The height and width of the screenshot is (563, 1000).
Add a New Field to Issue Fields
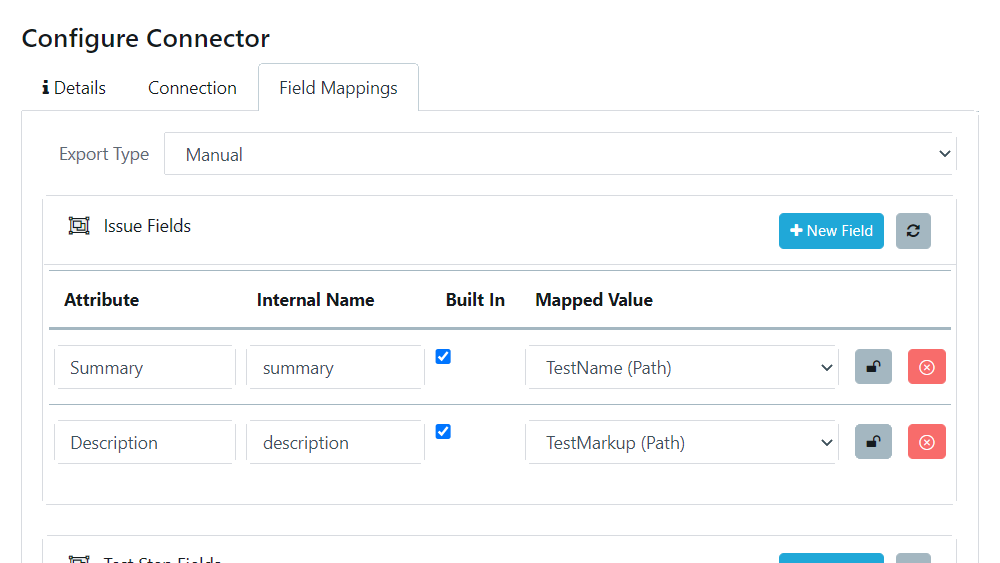tap(831, 231)
